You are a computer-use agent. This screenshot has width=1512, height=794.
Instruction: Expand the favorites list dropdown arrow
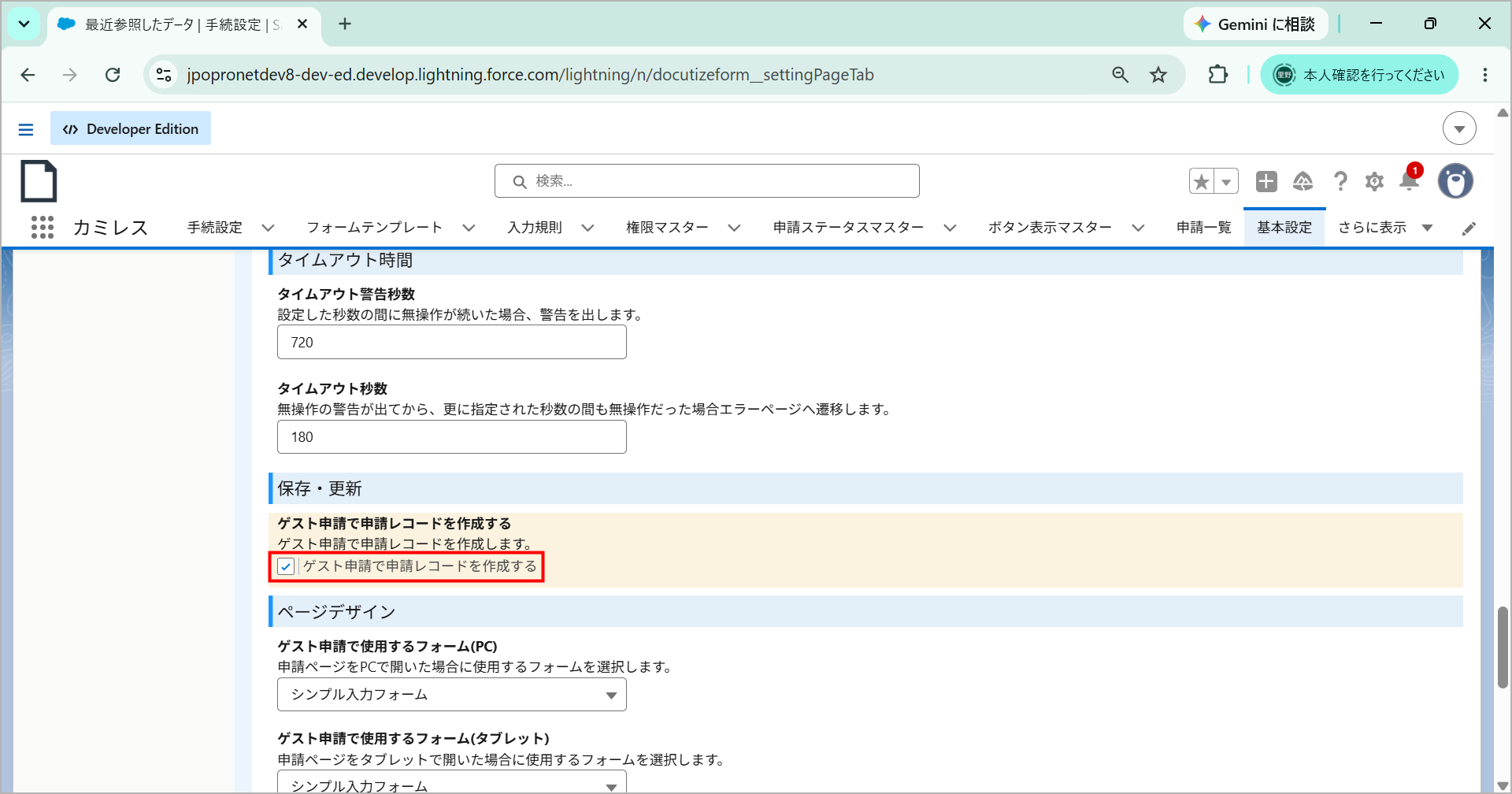coord(1226,181)
